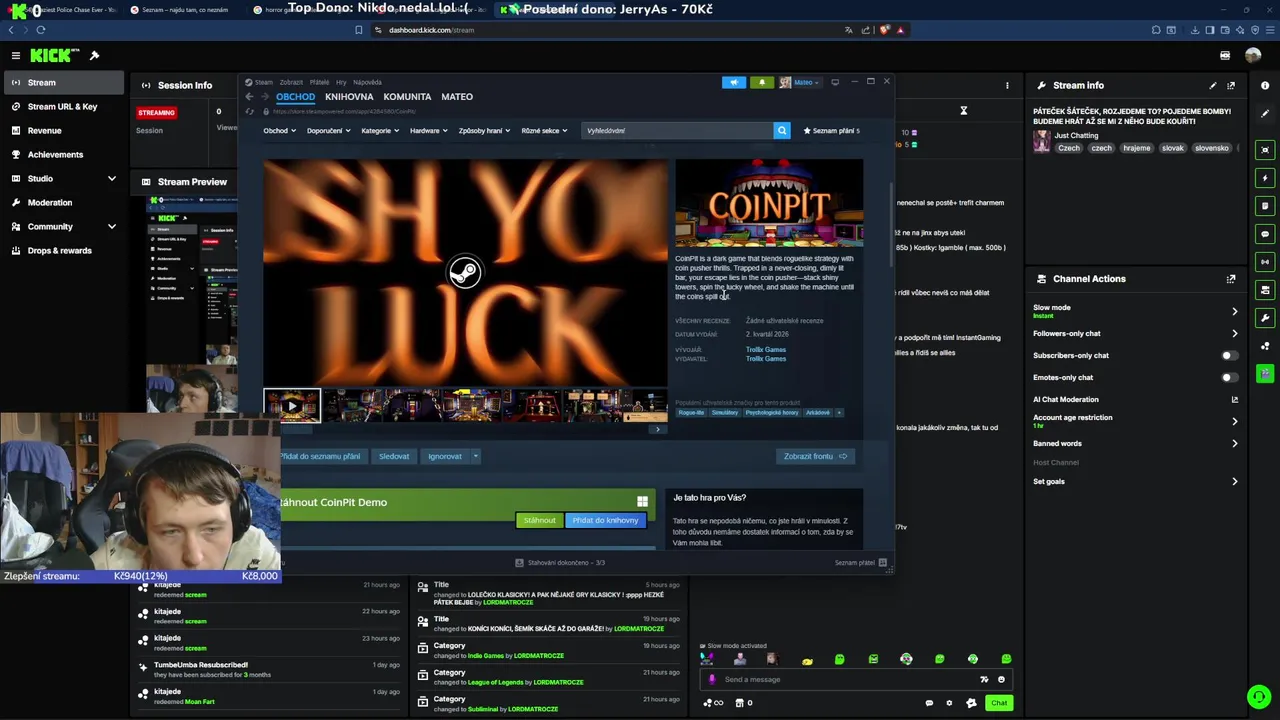Open Account age restriction settings

tap(1136, 421)
